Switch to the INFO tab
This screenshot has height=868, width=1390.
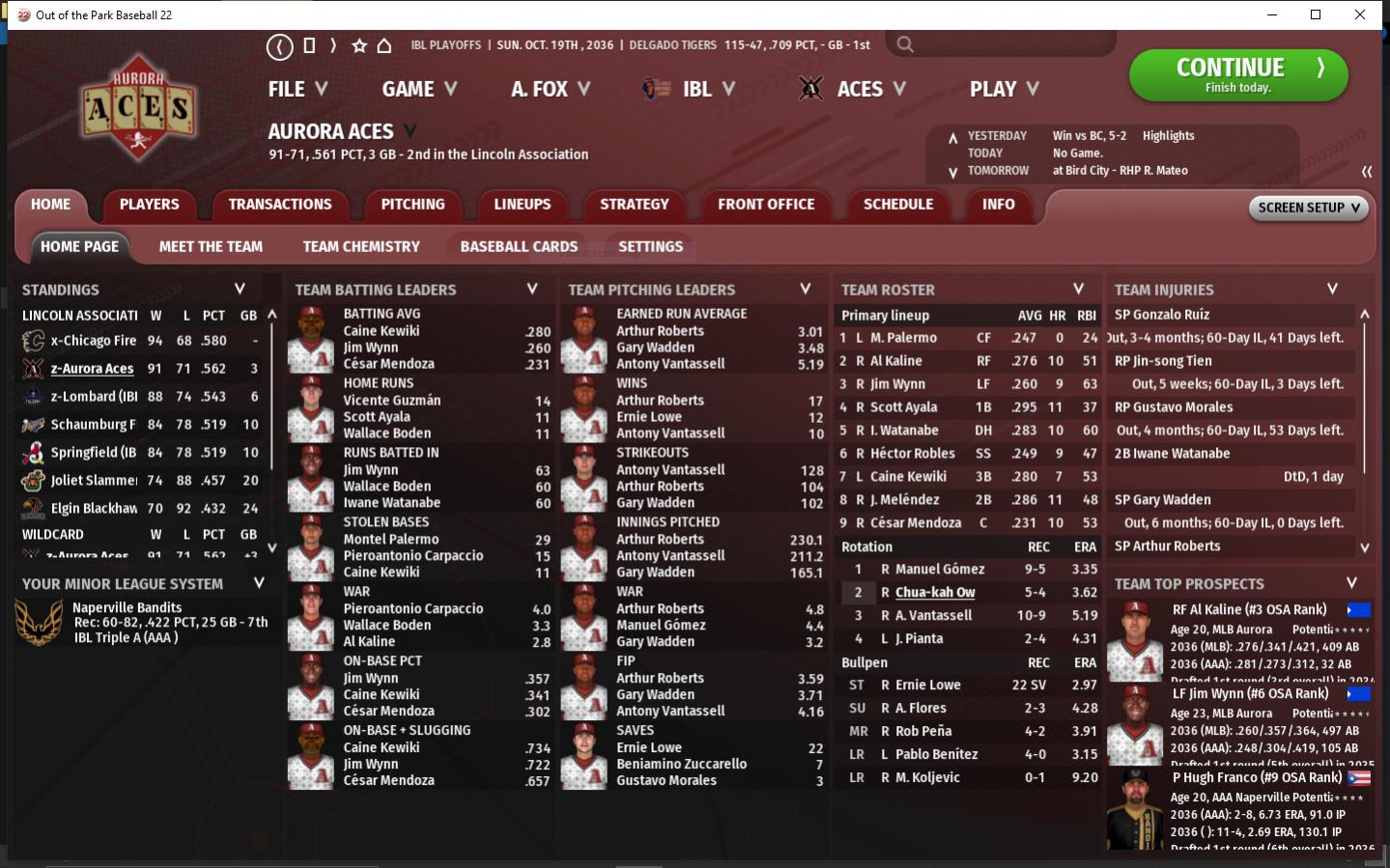coord(999,205)
